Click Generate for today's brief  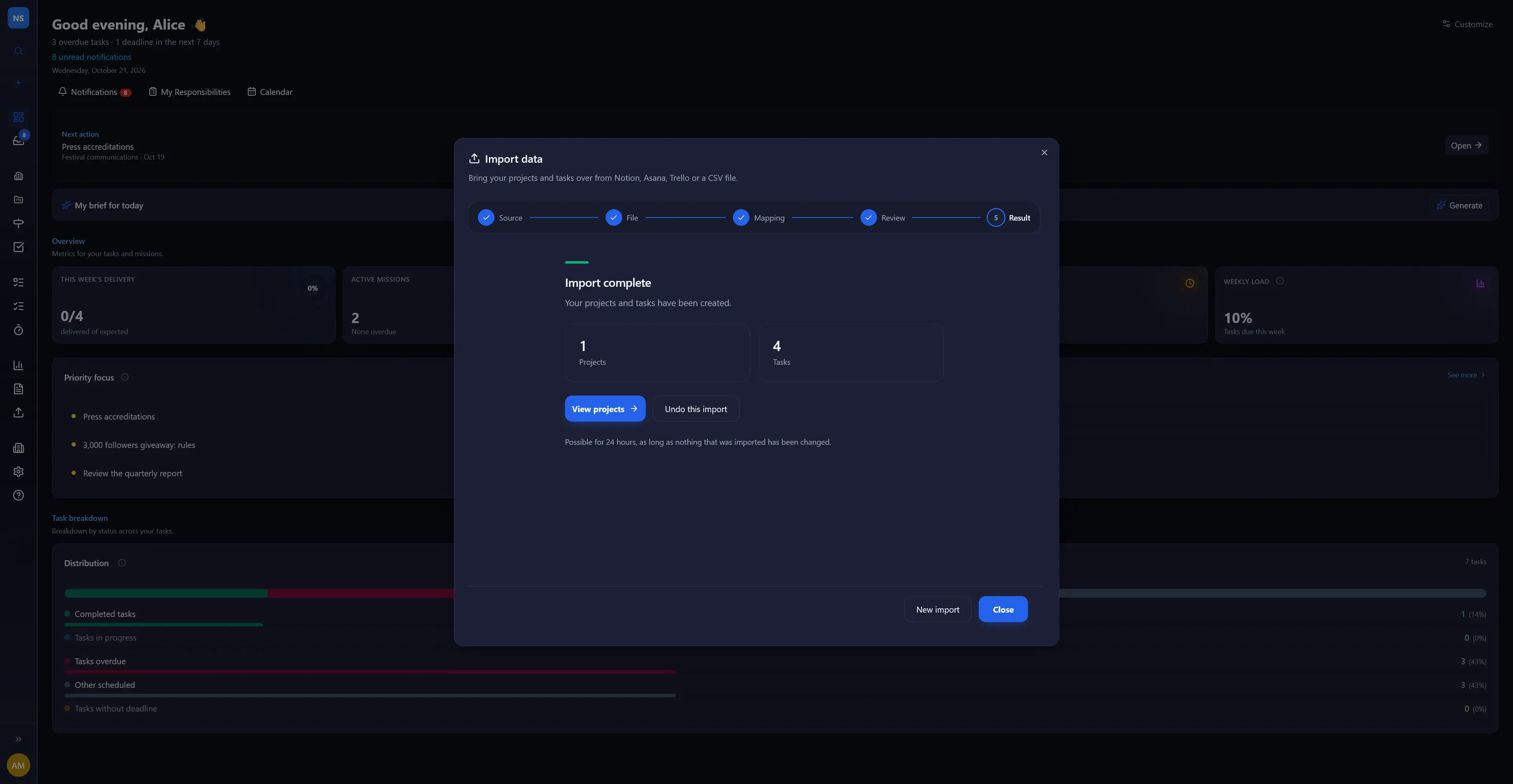click(1459, 206)
